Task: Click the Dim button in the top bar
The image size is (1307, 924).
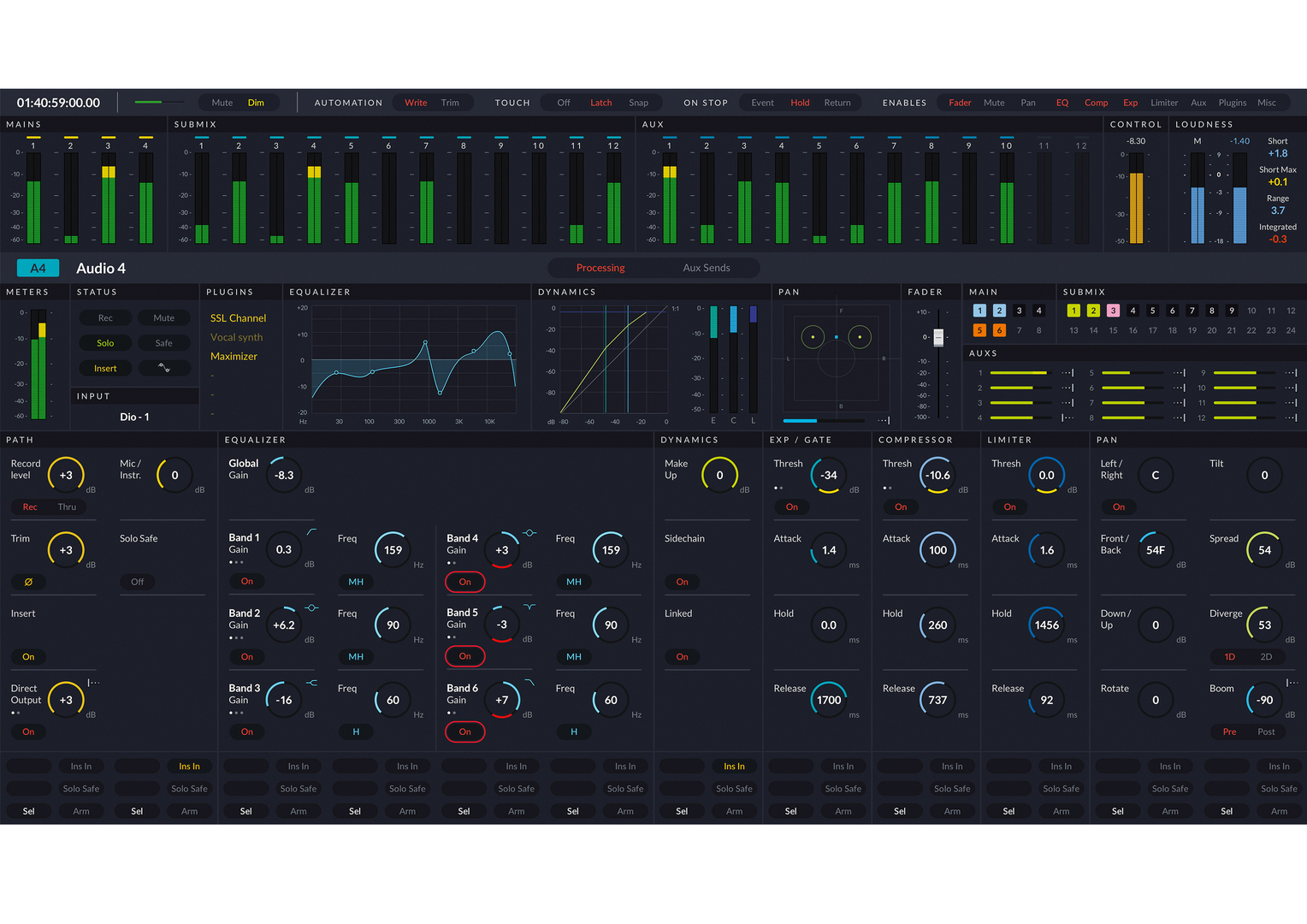Action: [256, 103]
